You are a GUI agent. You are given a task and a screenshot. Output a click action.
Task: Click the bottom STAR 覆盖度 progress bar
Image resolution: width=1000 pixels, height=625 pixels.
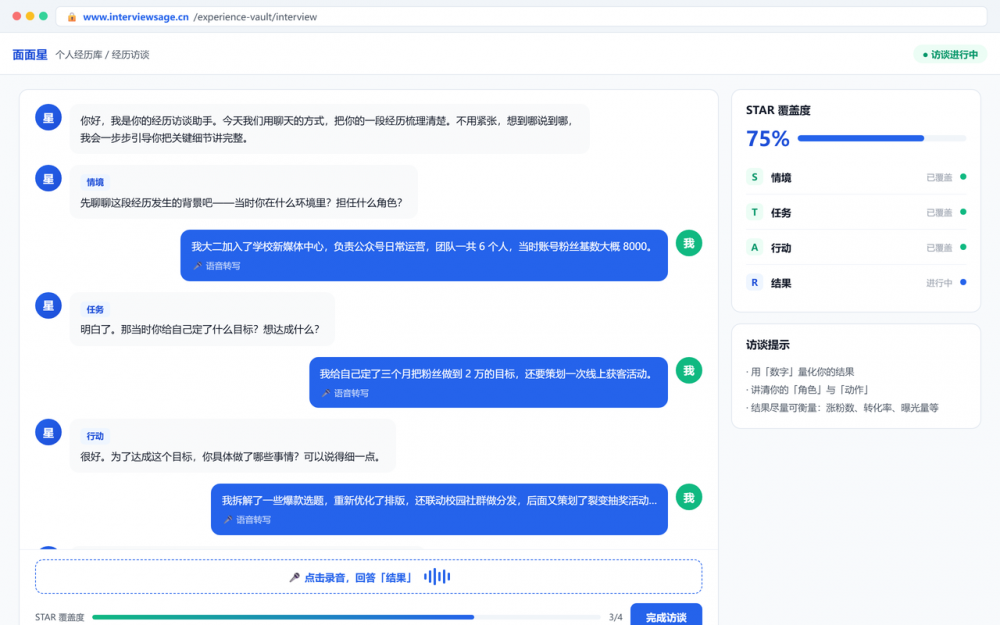pyautogui.click(x=346, y=617)
